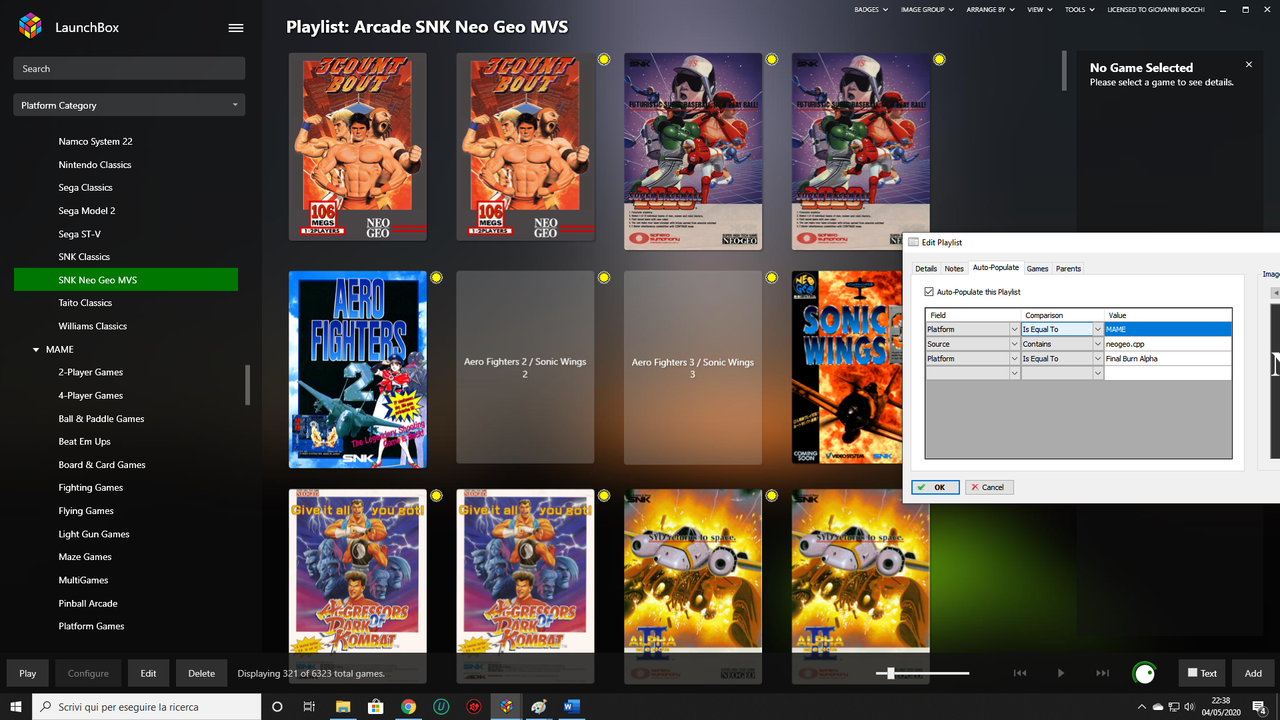This screenshot has height=720, width=1280.
Task: Select Aero Fighters 2 / Sonic Wings 2 placeholder
Action: tap(525, 368)
